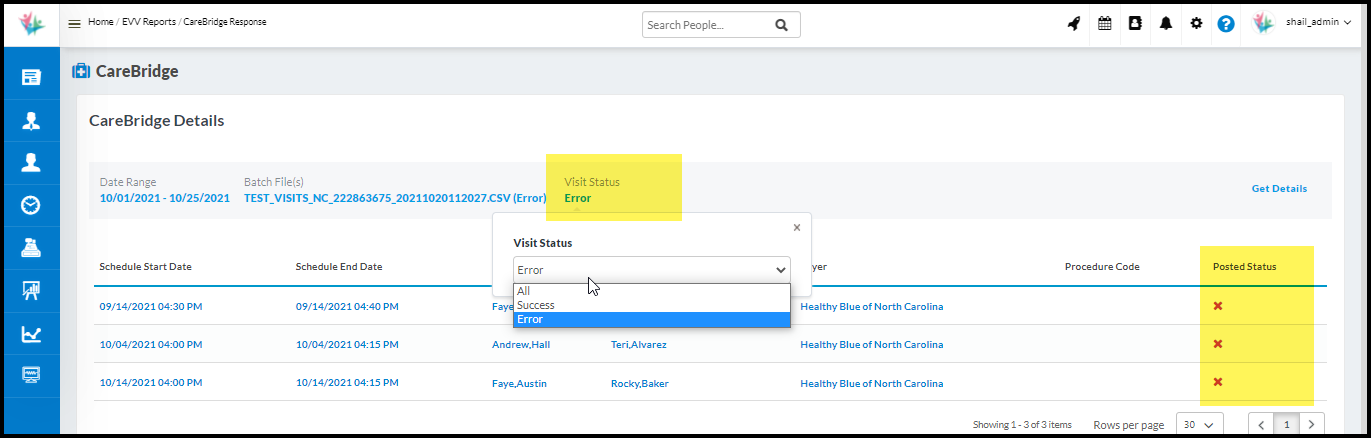The height and width of the screenshot is (438, 1371).
Task: Go to Home in breadcrumb
Action: [x=100, y=22]
